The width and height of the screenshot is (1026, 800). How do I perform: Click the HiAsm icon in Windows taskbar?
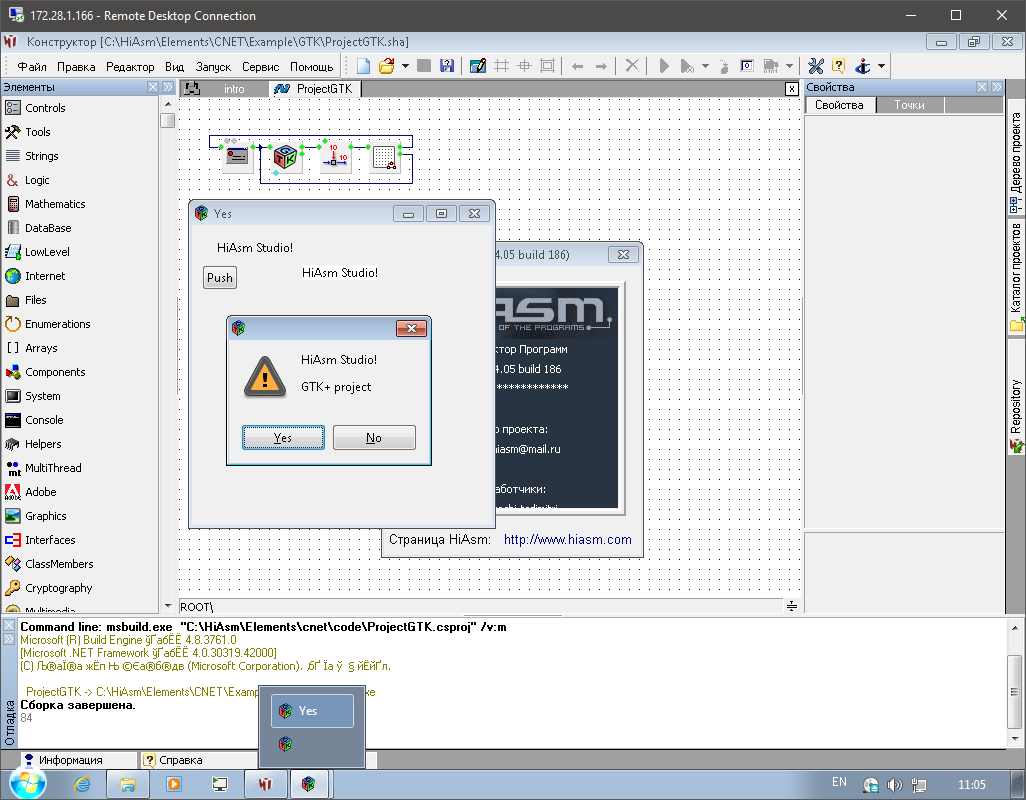click(265, 784)
